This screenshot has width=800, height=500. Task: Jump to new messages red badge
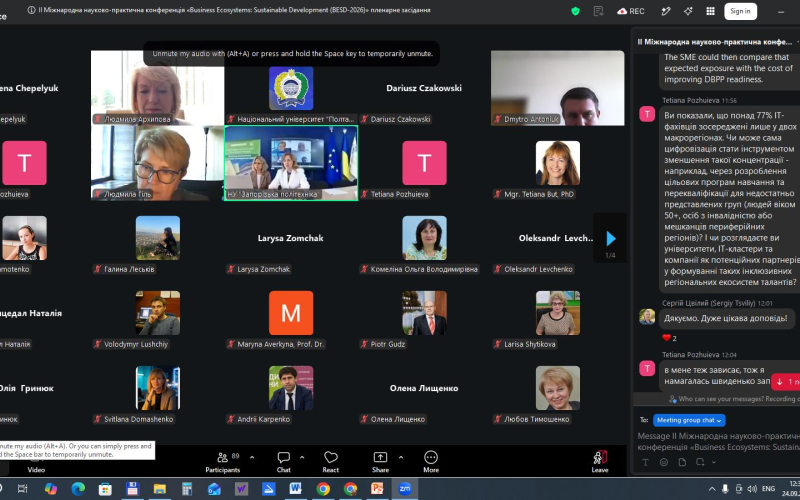point(786,381)
